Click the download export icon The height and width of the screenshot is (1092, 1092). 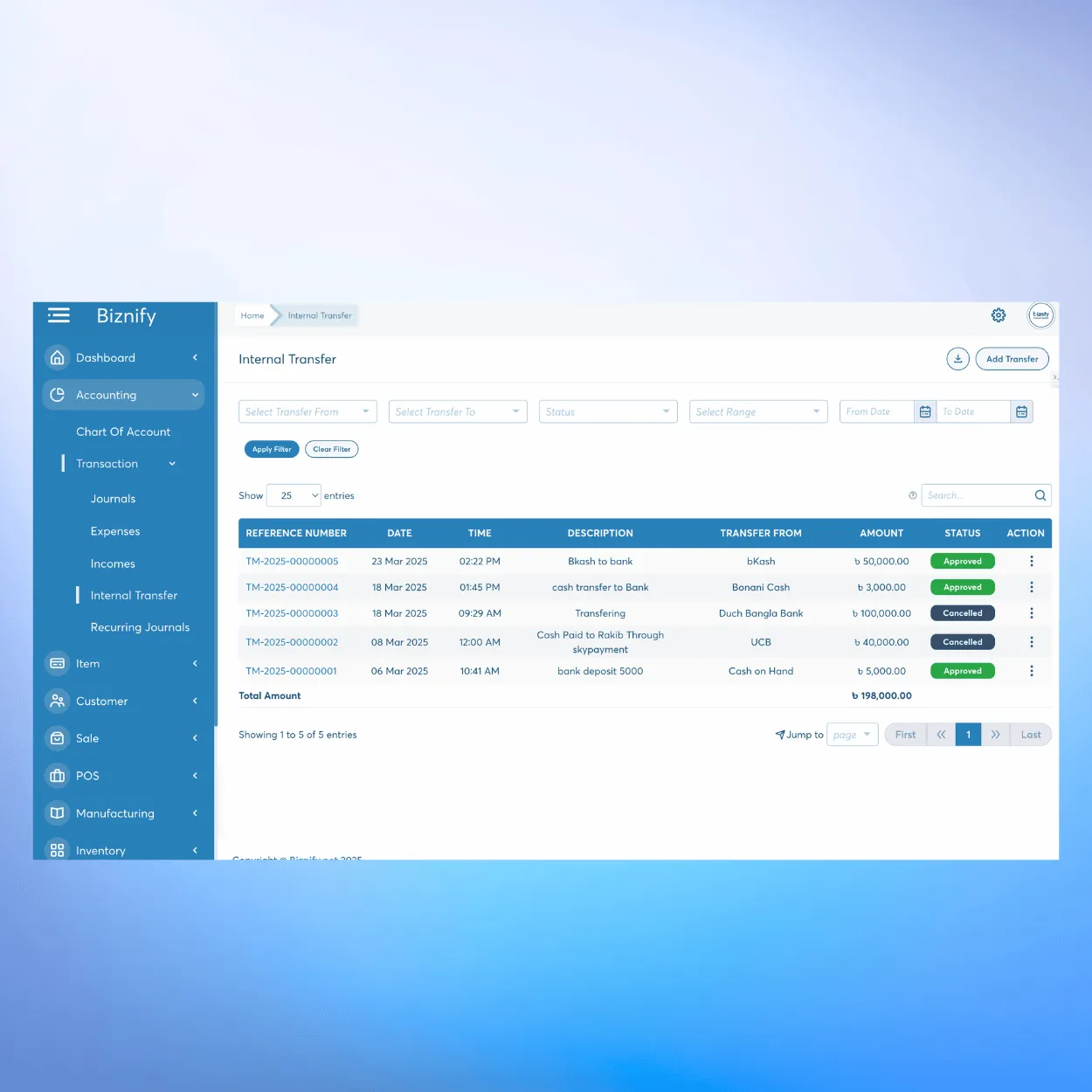click(957, 359)
